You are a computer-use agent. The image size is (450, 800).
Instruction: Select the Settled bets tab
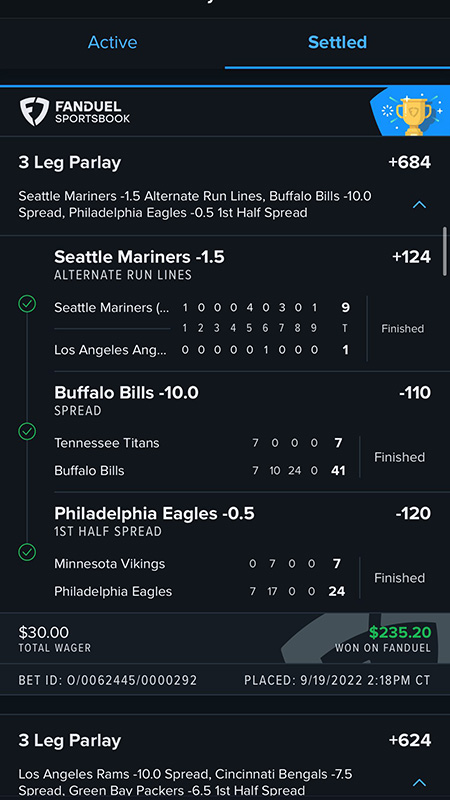tap(337, 42)
